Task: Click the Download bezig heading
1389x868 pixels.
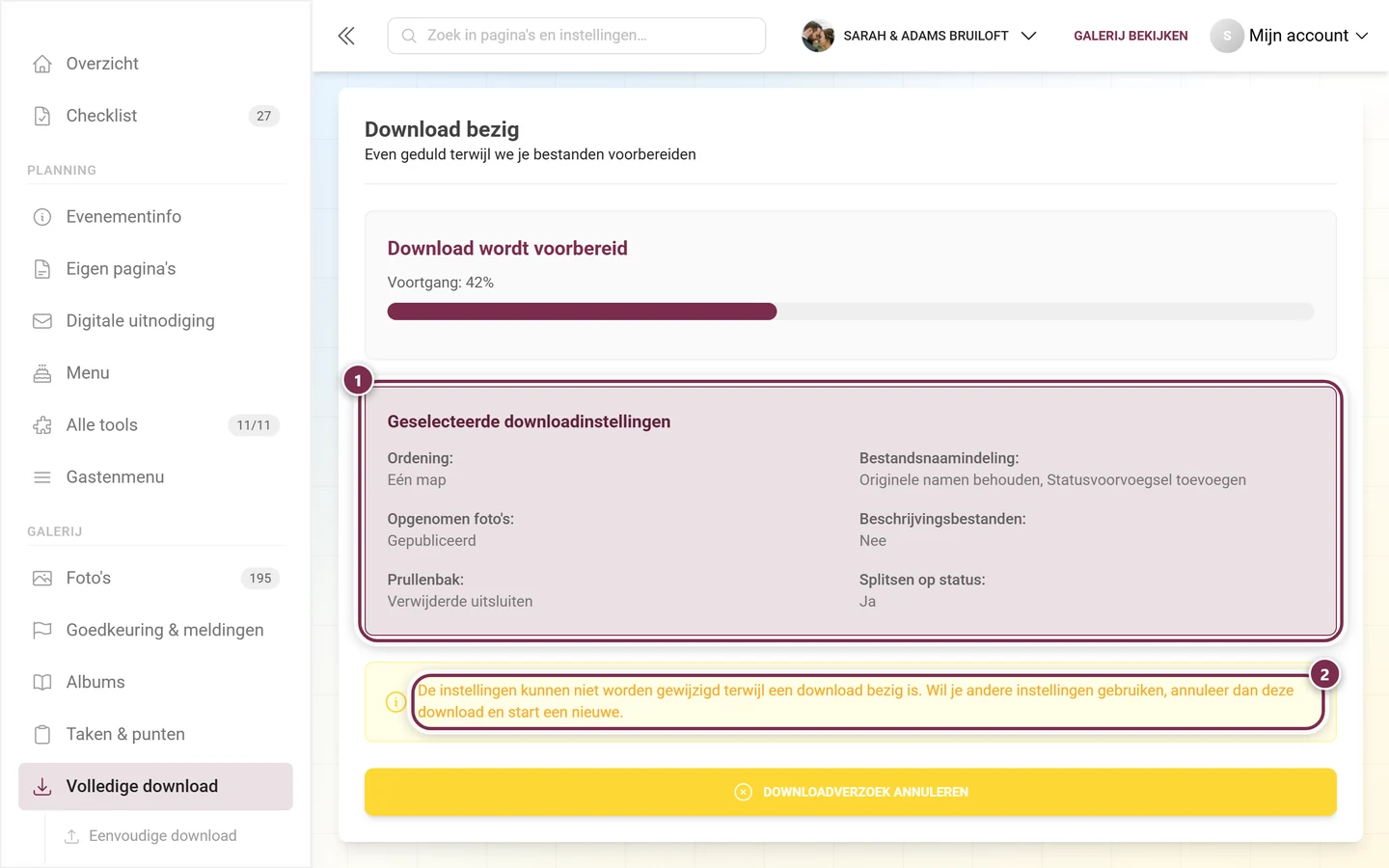Action: coord(442,129)
